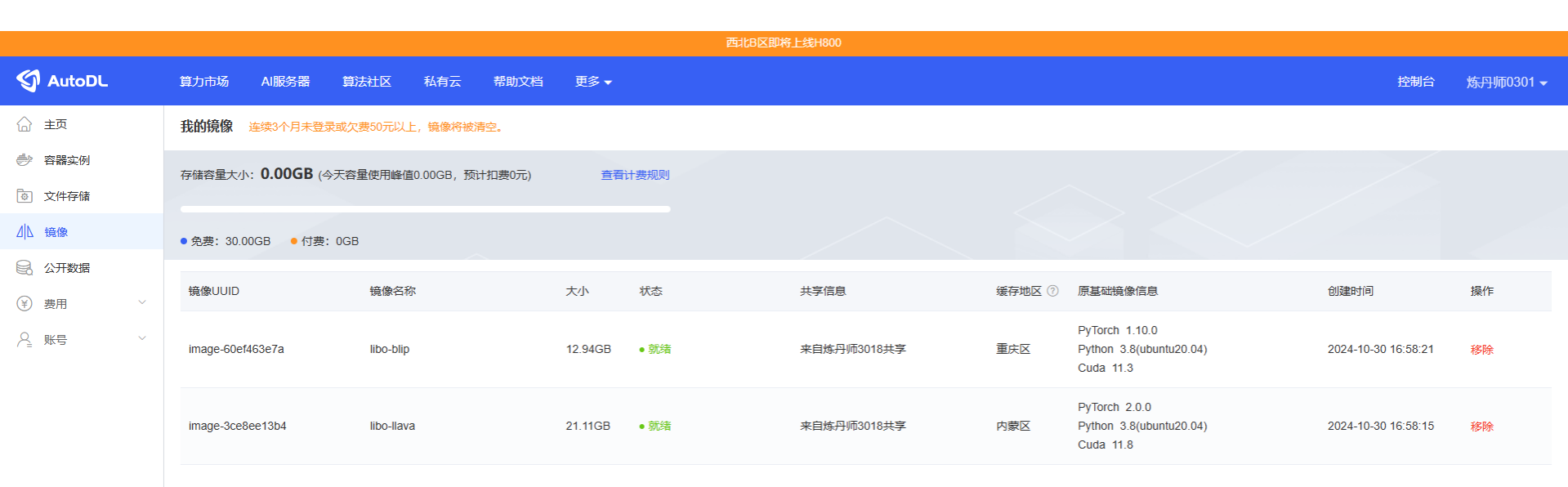This screenshot has width=1568, height=487.
Task: Open 算法社区 in top navigation
Action: point(367,82)
